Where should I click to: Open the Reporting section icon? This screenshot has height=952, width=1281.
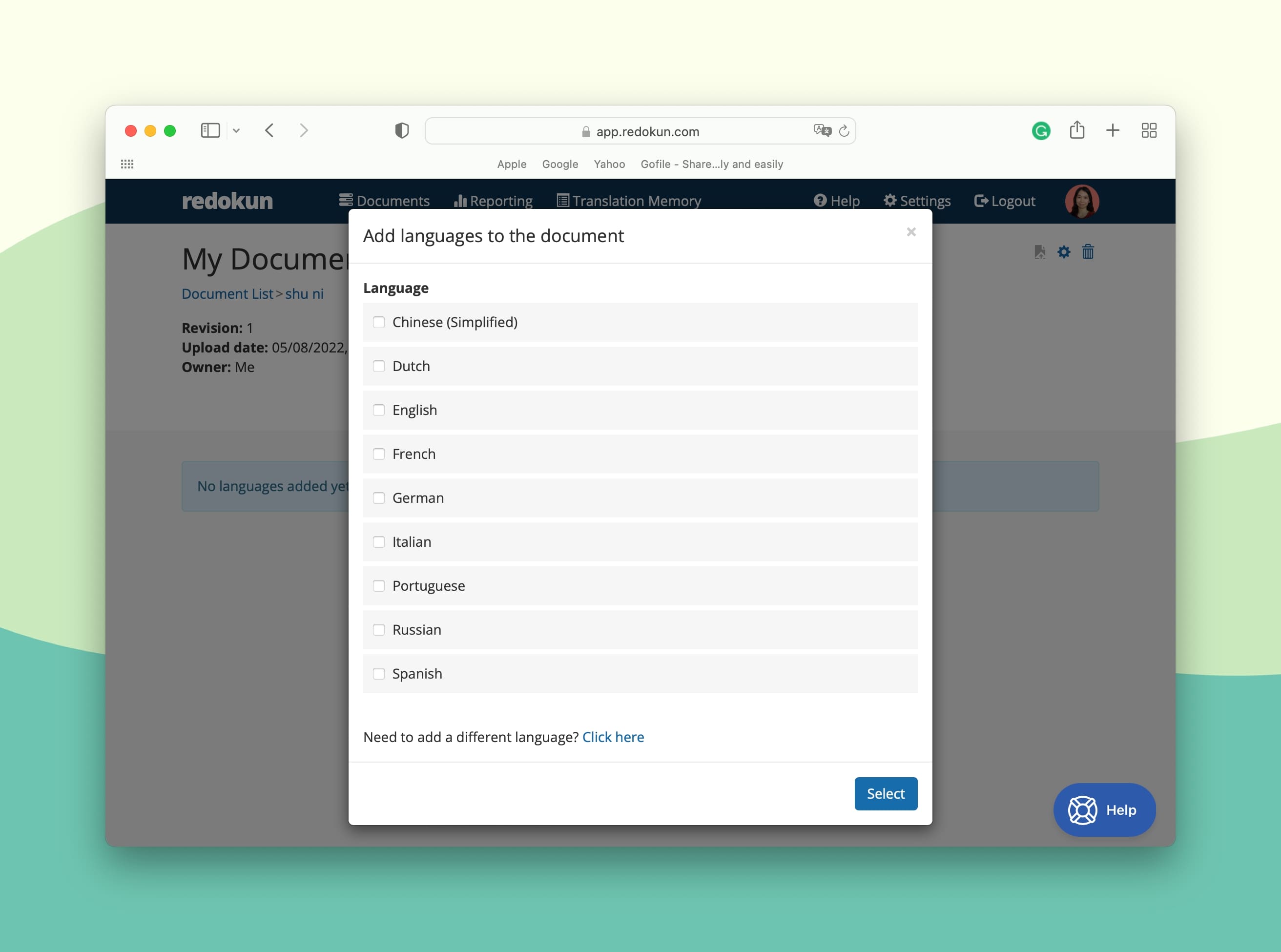click(459, 201)
